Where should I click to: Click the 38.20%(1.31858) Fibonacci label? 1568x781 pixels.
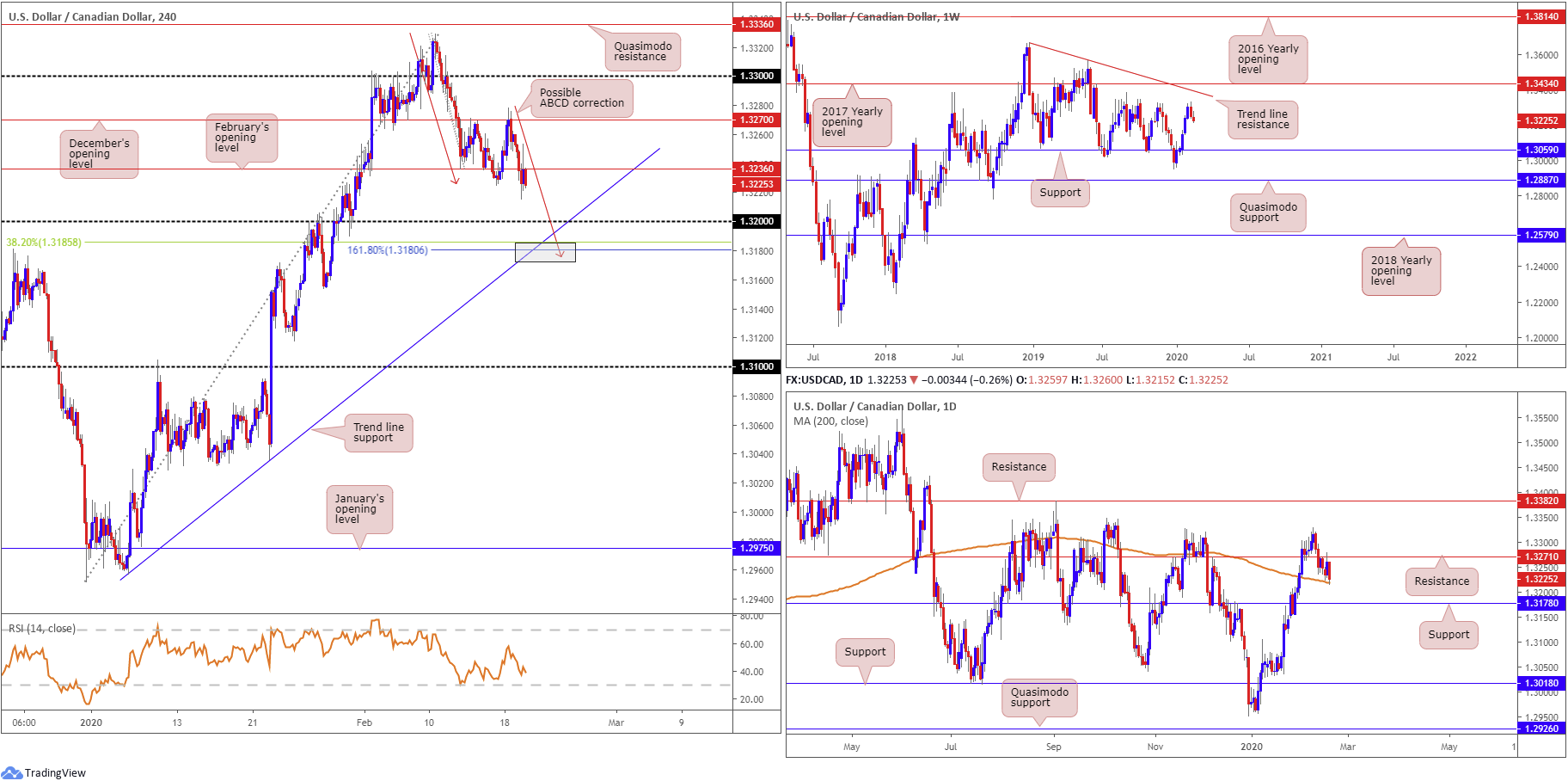(44, 243)
